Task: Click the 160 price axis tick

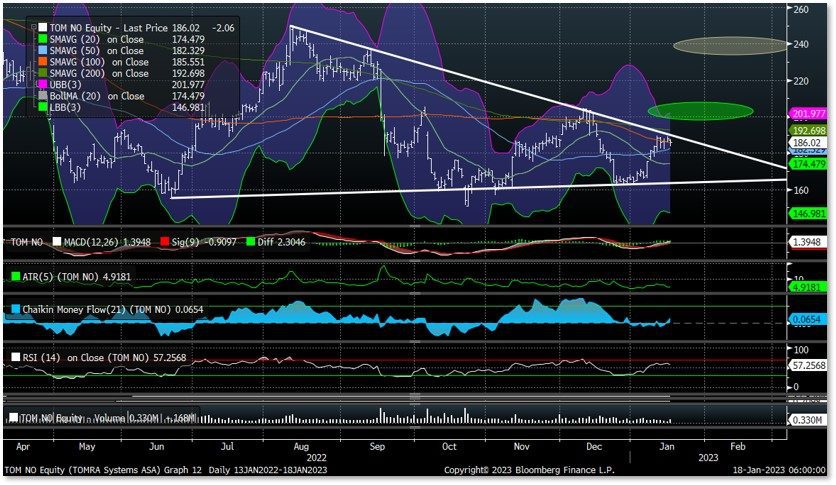Action: tap(801, 190)
